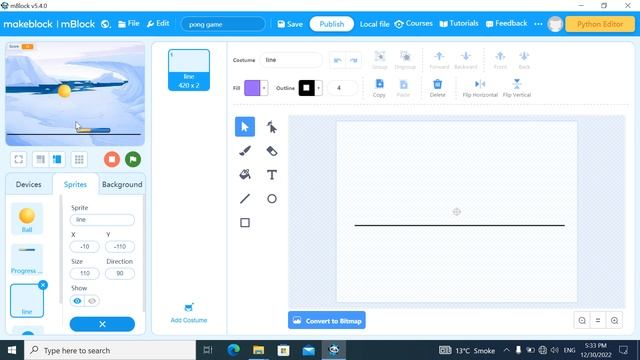This screenshot has height=360, width=640.
Task: Click Flip Horizontal
Action: 480,88
